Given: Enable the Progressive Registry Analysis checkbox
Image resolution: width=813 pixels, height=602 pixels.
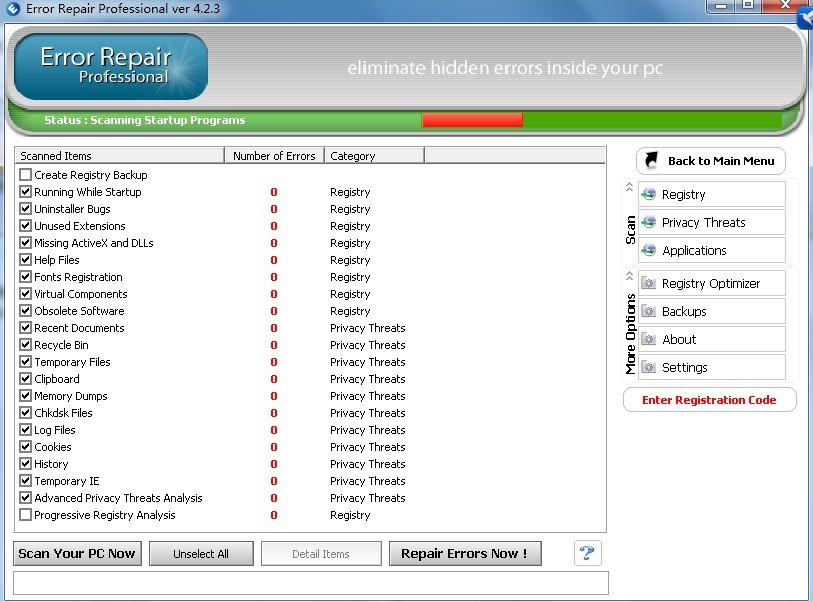Looking at the screenshot, I should tap(26, 515).
